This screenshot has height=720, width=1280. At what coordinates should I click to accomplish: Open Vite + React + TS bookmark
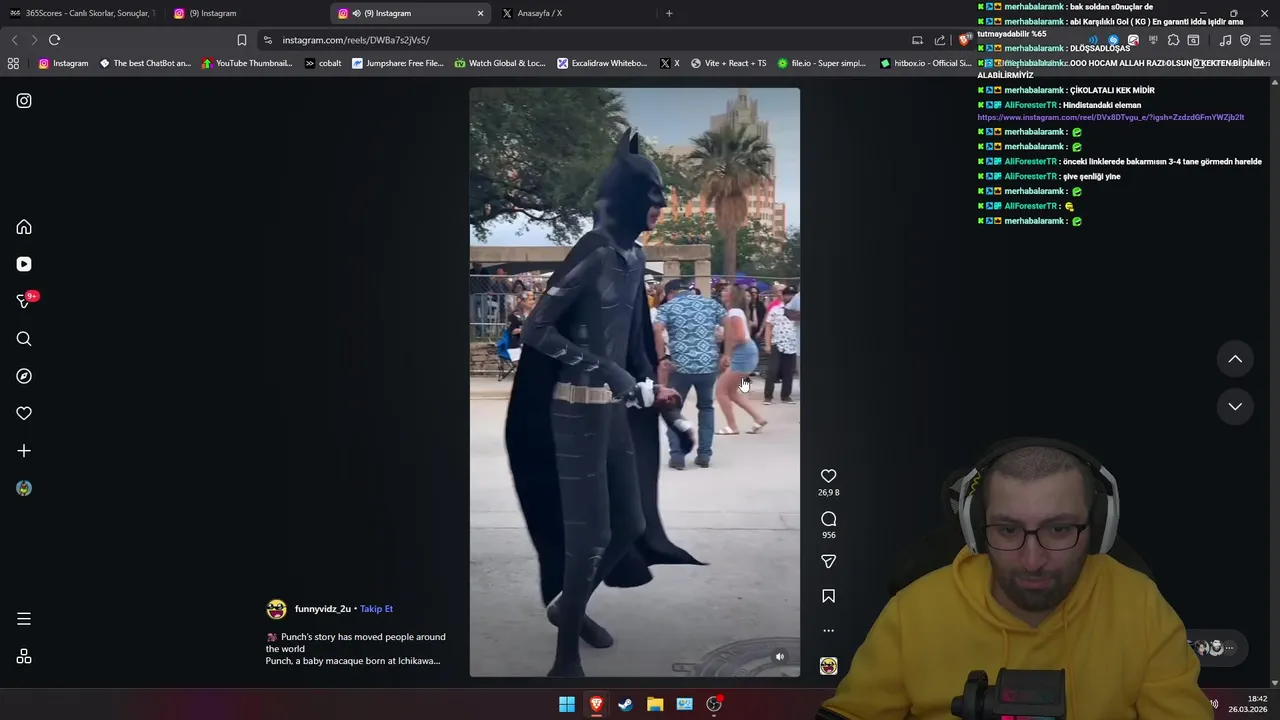[x=728, y=63]
